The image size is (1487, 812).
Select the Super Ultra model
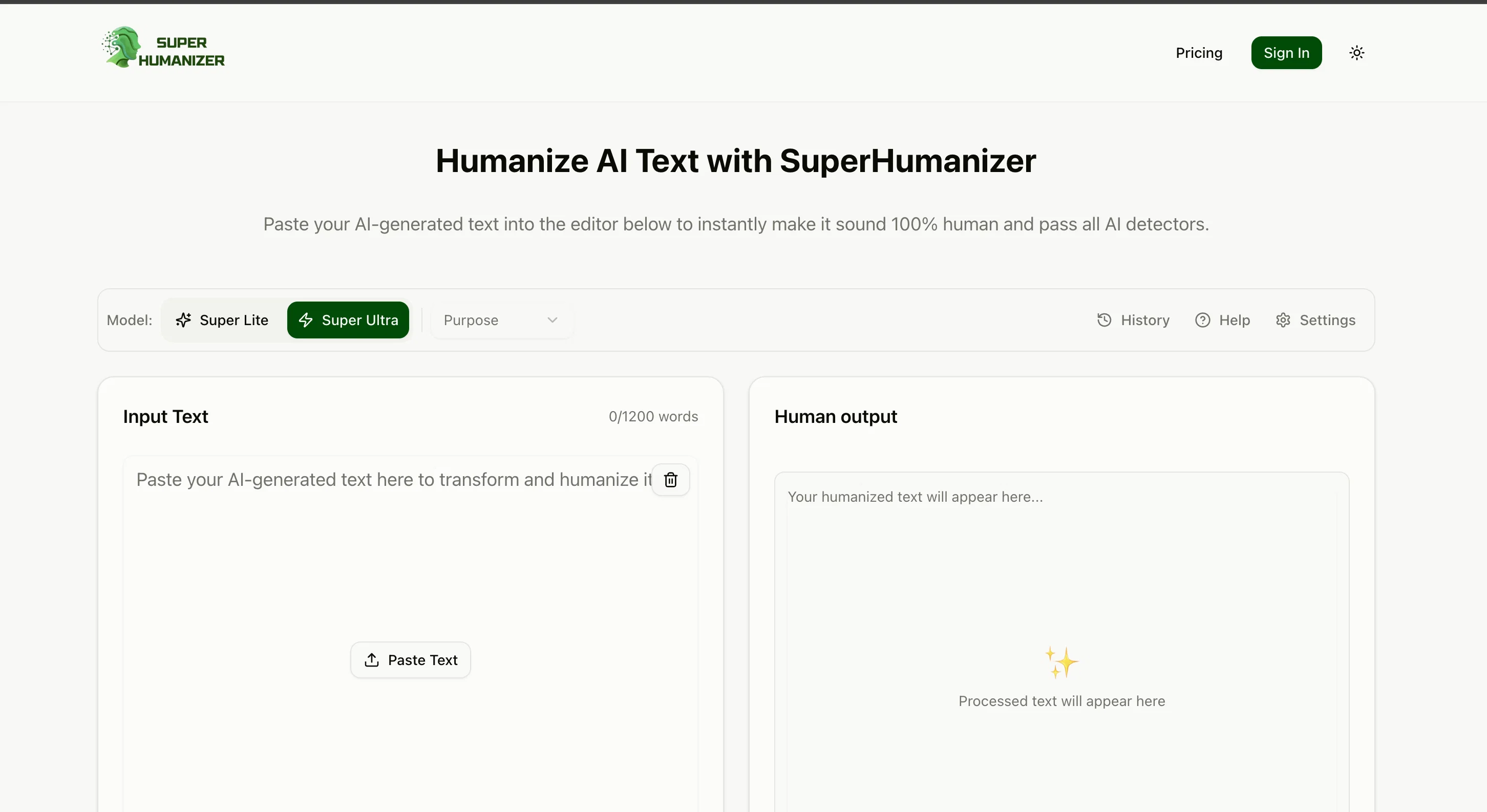click(348, 320)
